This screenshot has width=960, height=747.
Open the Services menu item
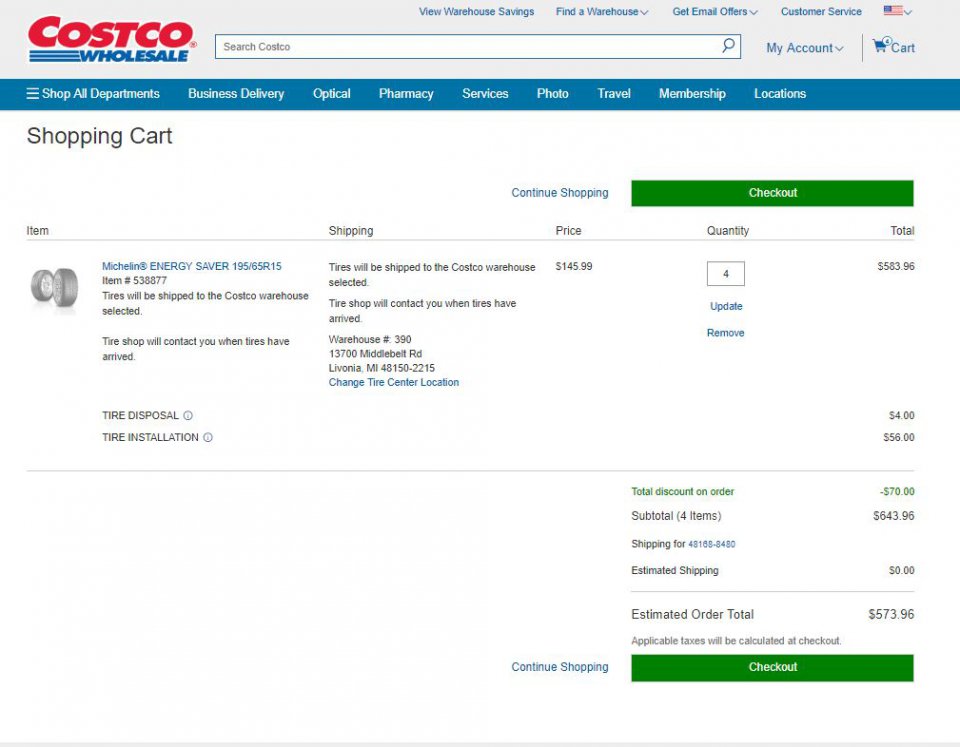click(x=485, y=94)
